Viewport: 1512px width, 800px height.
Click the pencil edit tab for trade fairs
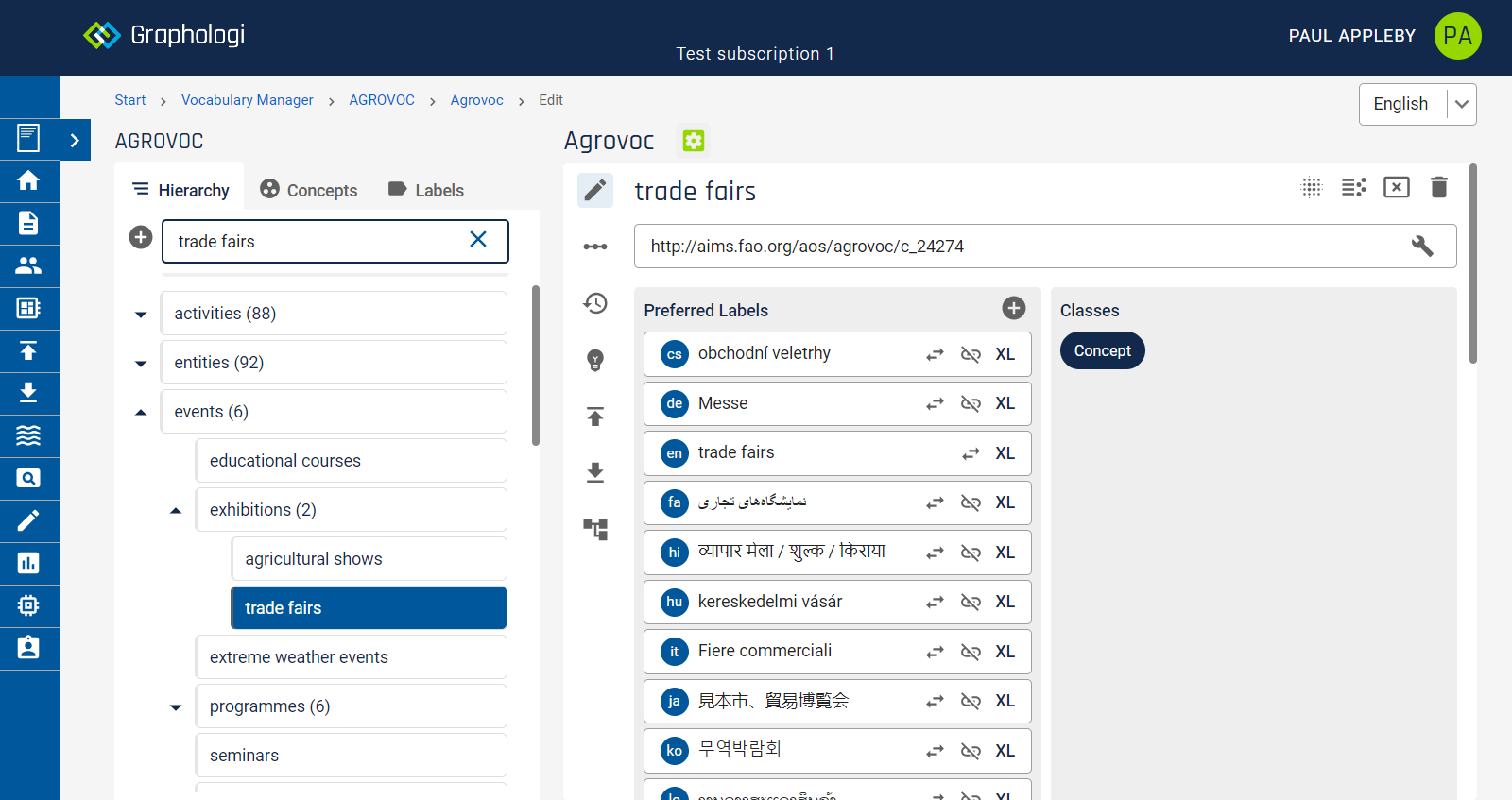(595, 191)
